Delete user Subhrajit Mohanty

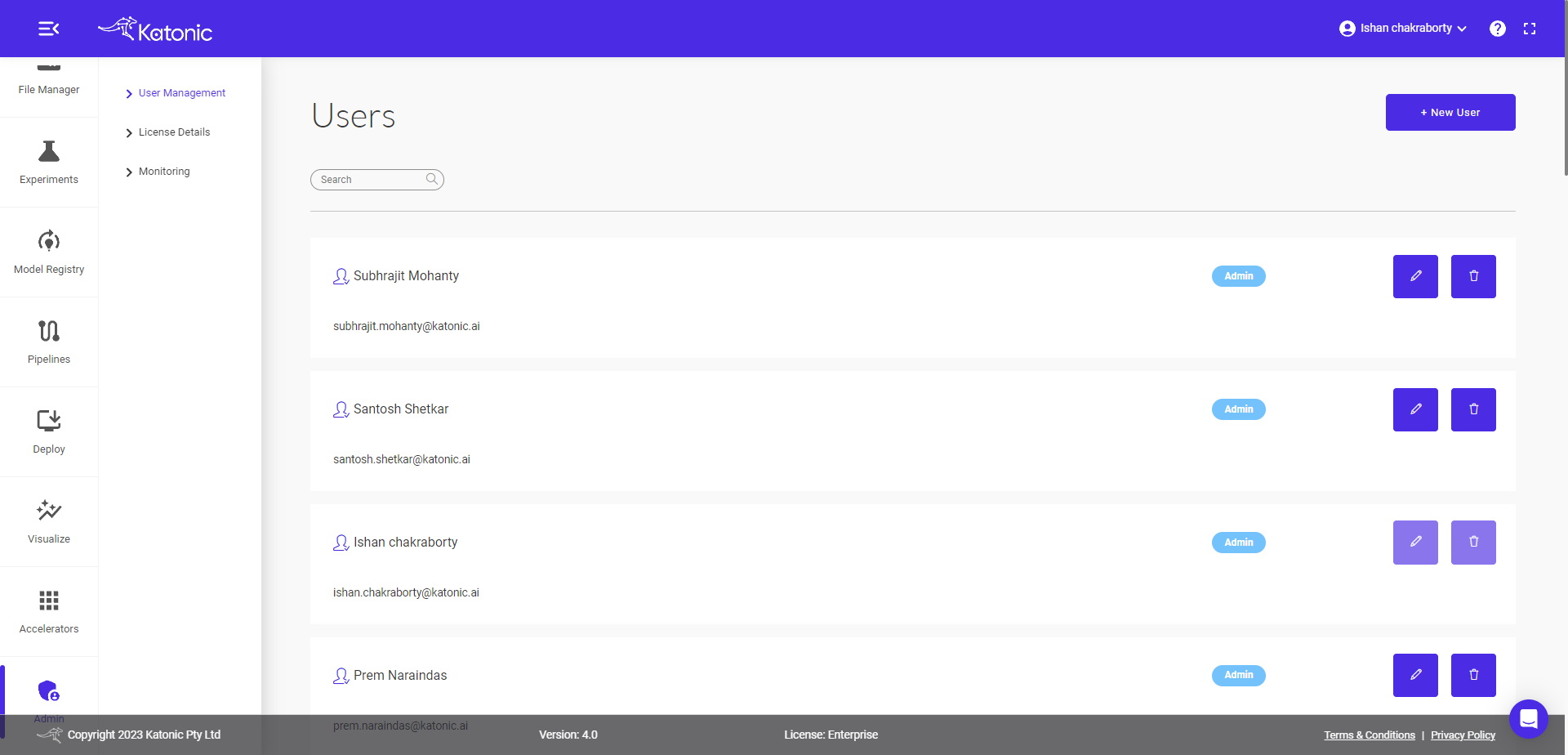1473,276
